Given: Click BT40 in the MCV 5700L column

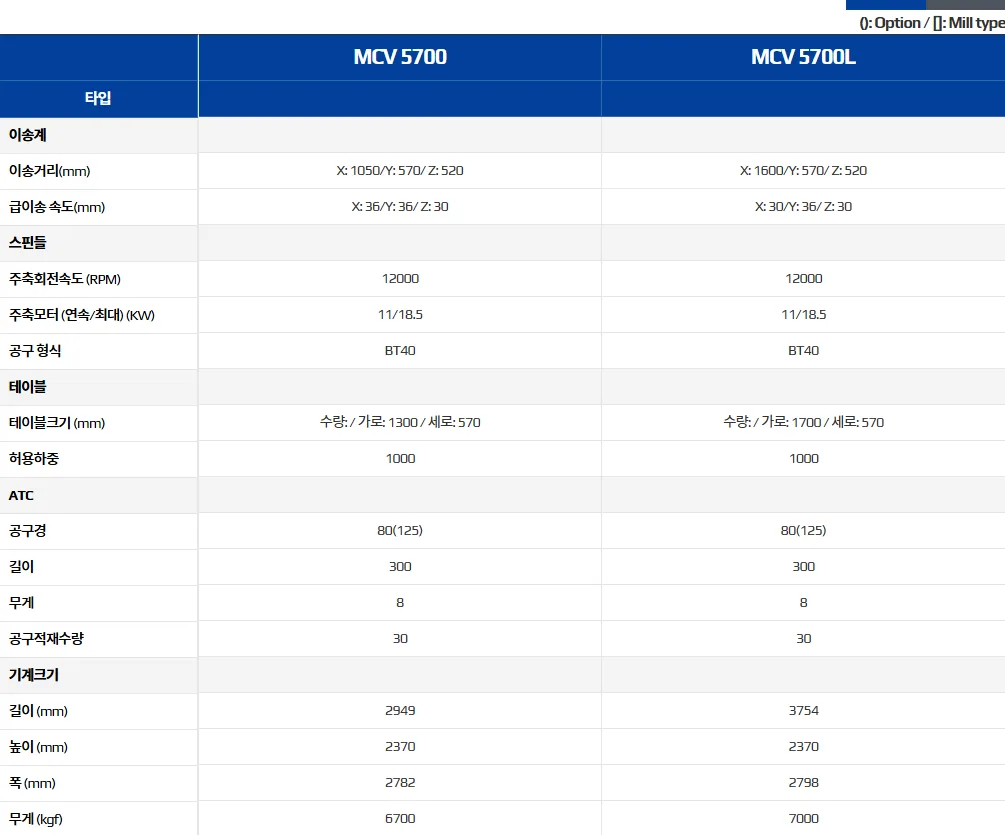Looking at the screenshot, I should (803, 351).
